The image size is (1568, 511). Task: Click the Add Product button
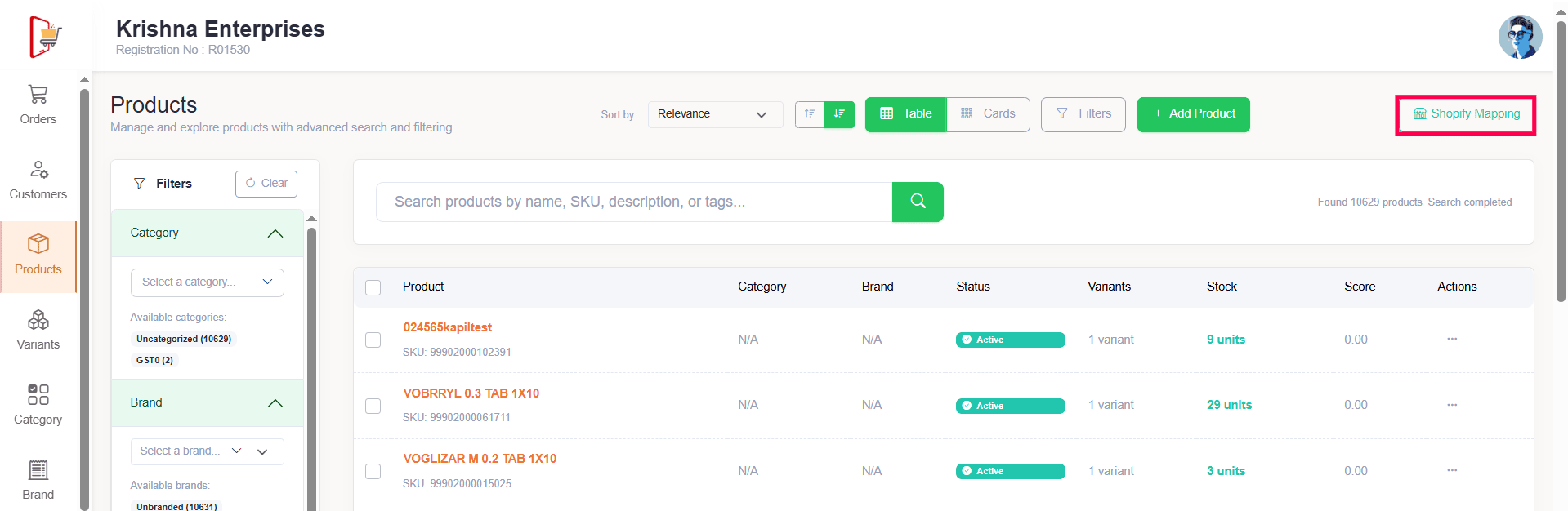1193,114
